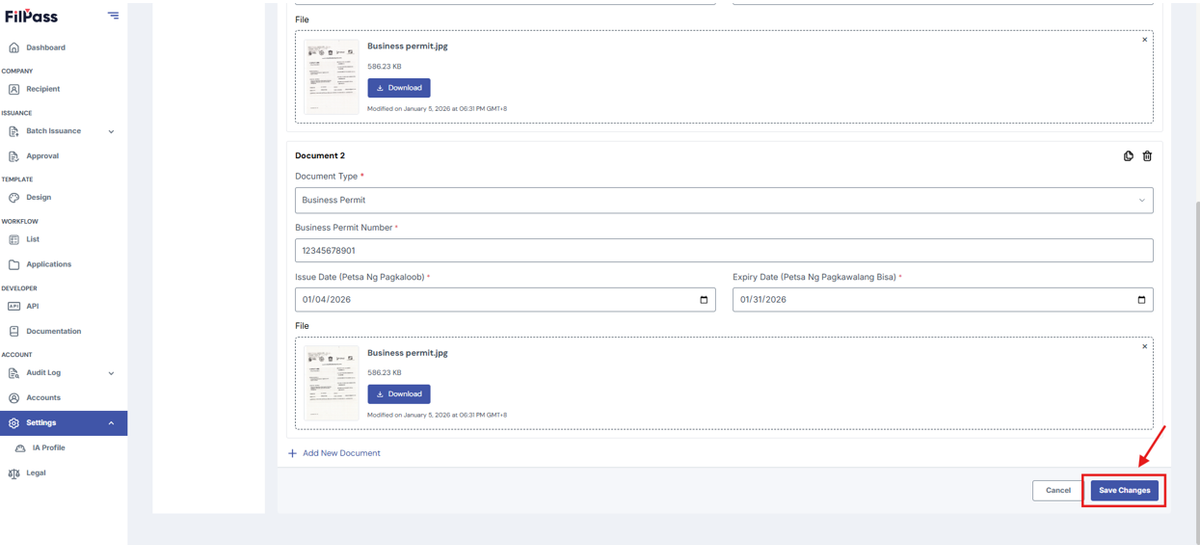
Task: Open the Audit Log menu
Action: pyautogui.click(x=43, y=373)
